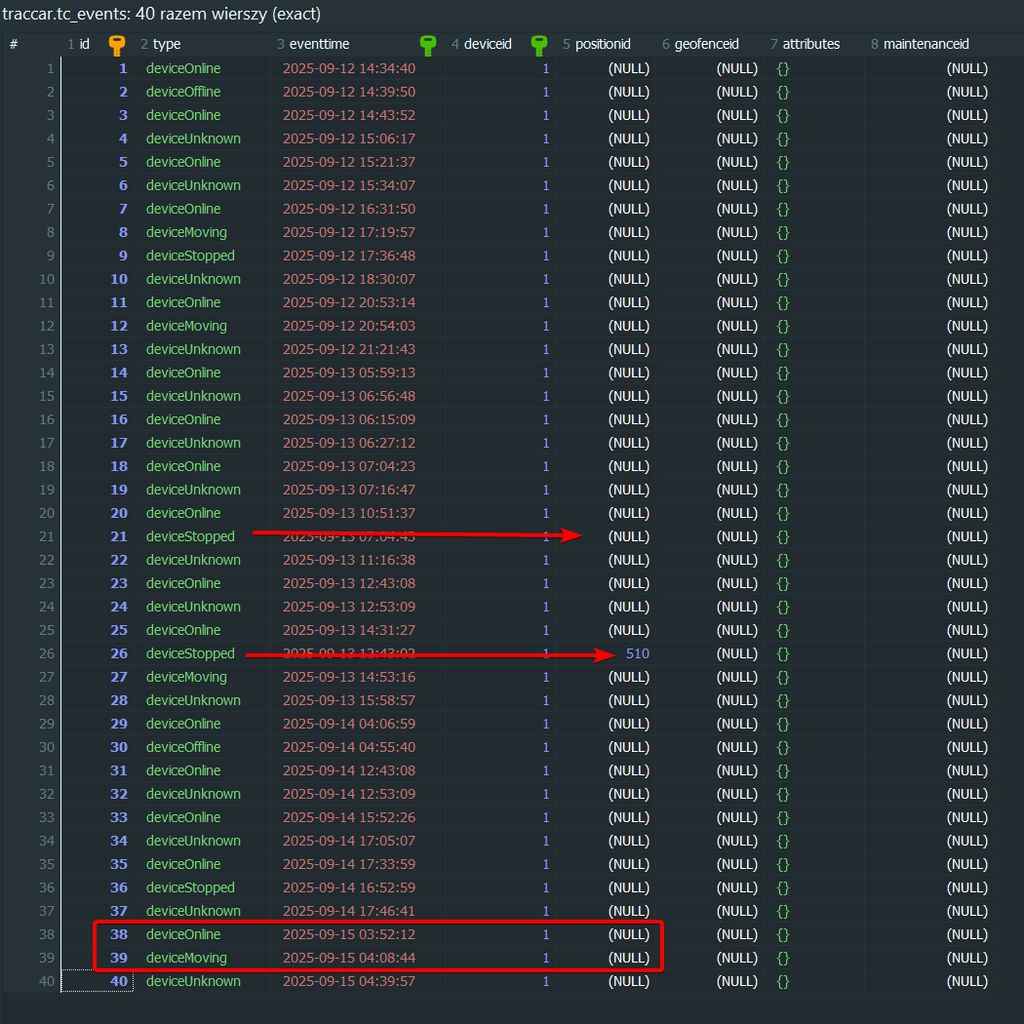Click the yellow primary key icon in id header

[x=117, y=45]
